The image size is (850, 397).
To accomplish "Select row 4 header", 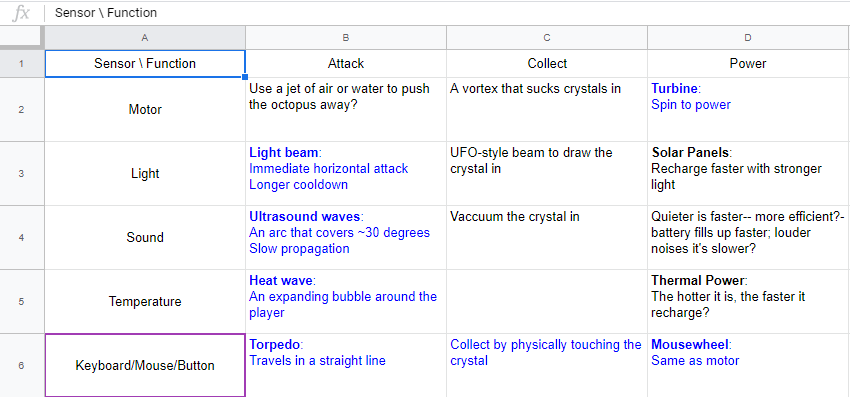I will (21, 238).
